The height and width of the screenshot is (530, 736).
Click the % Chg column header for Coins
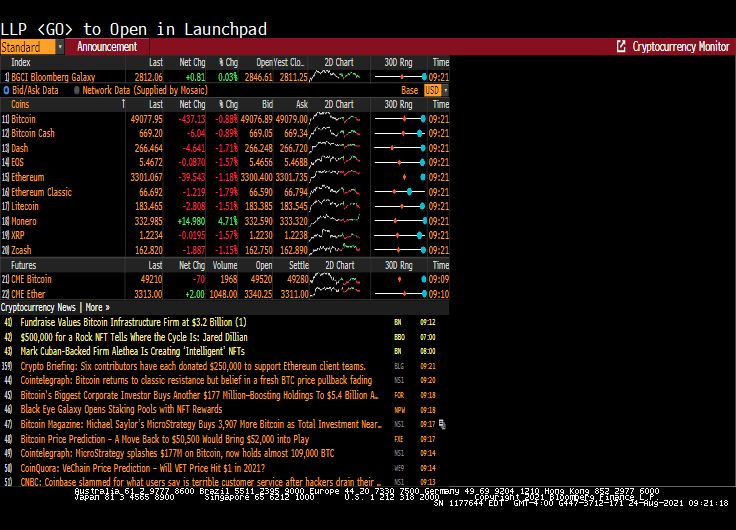point(228,104)
